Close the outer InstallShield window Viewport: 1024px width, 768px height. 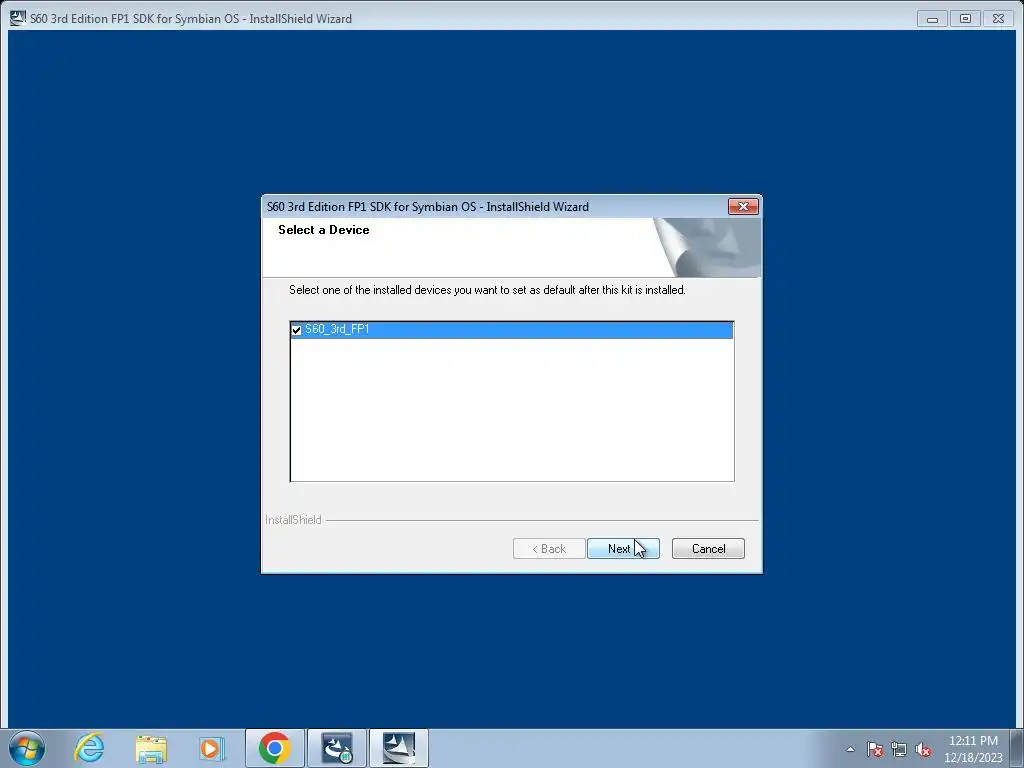click(x=999, y=19)
